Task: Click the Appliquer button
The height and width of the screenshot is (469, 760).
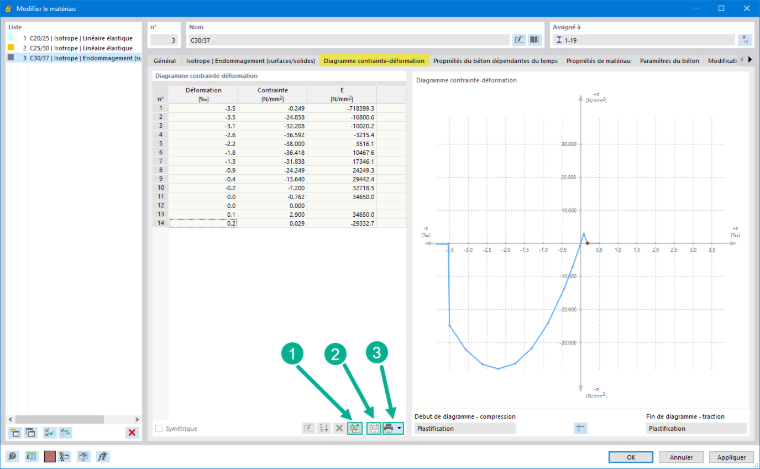Action: click(731, 457)
